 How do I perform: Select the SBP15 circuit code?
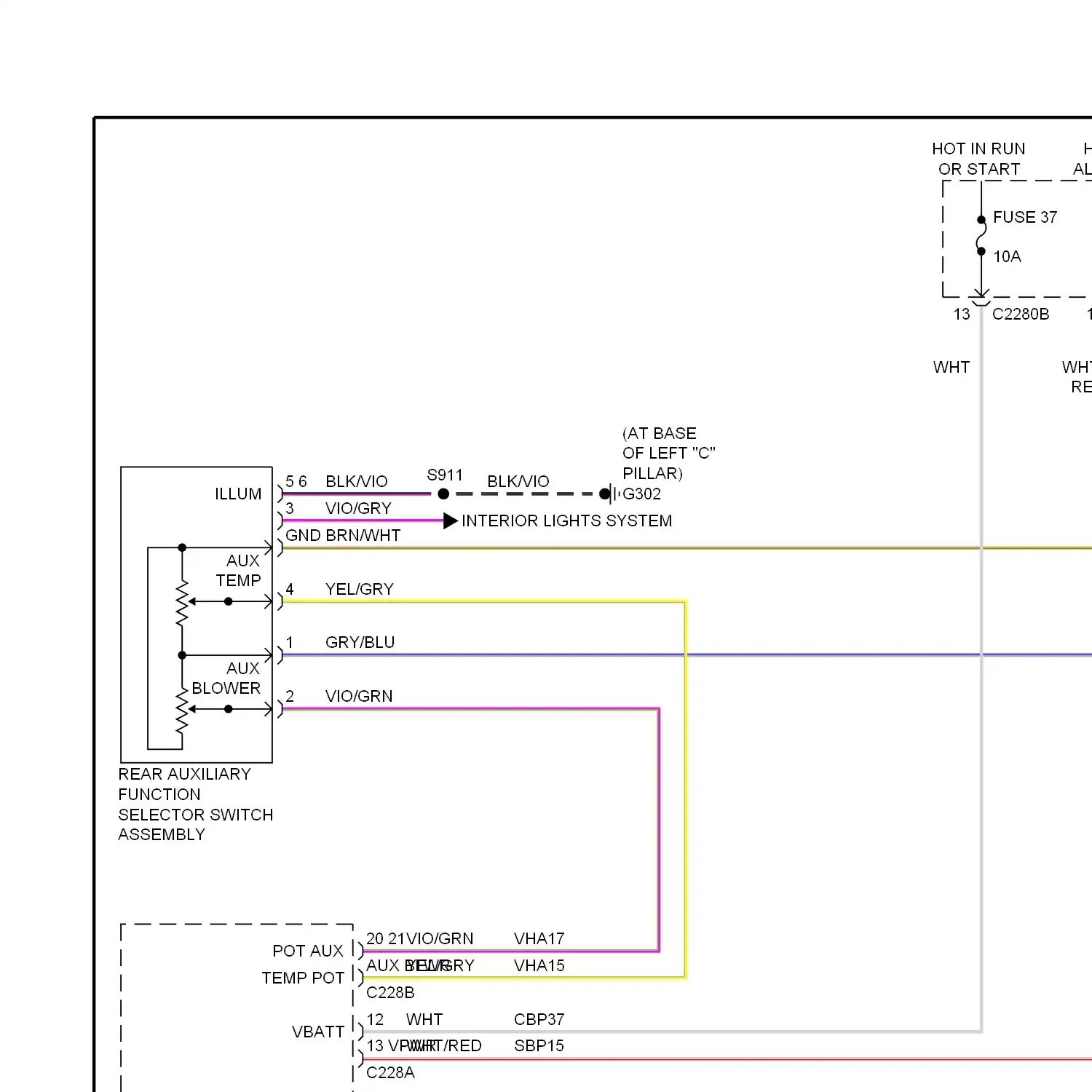(539, 1045)
